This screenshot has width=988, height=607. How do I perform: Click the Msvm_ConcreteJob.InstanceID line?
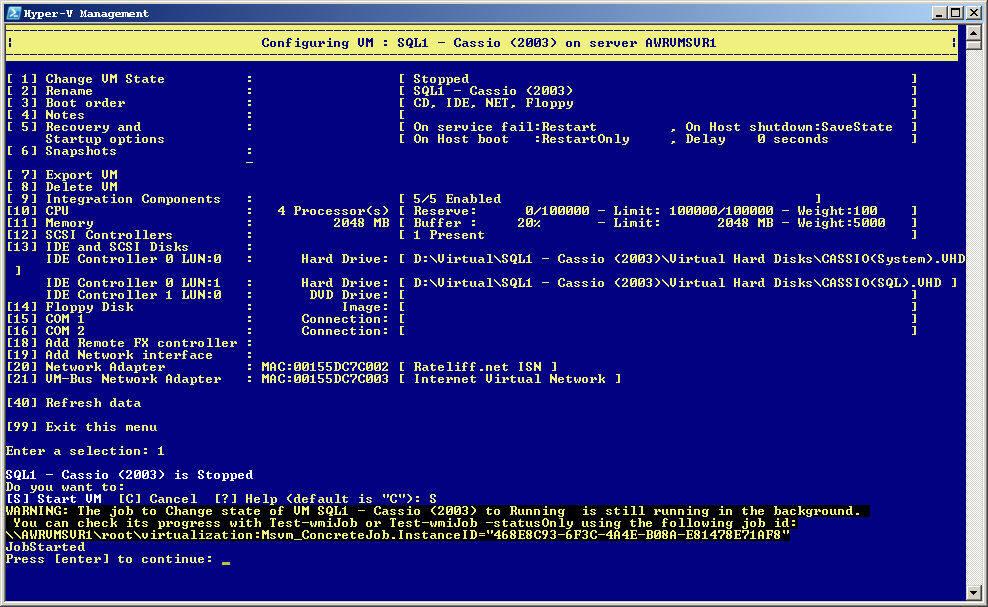point(398,535)
